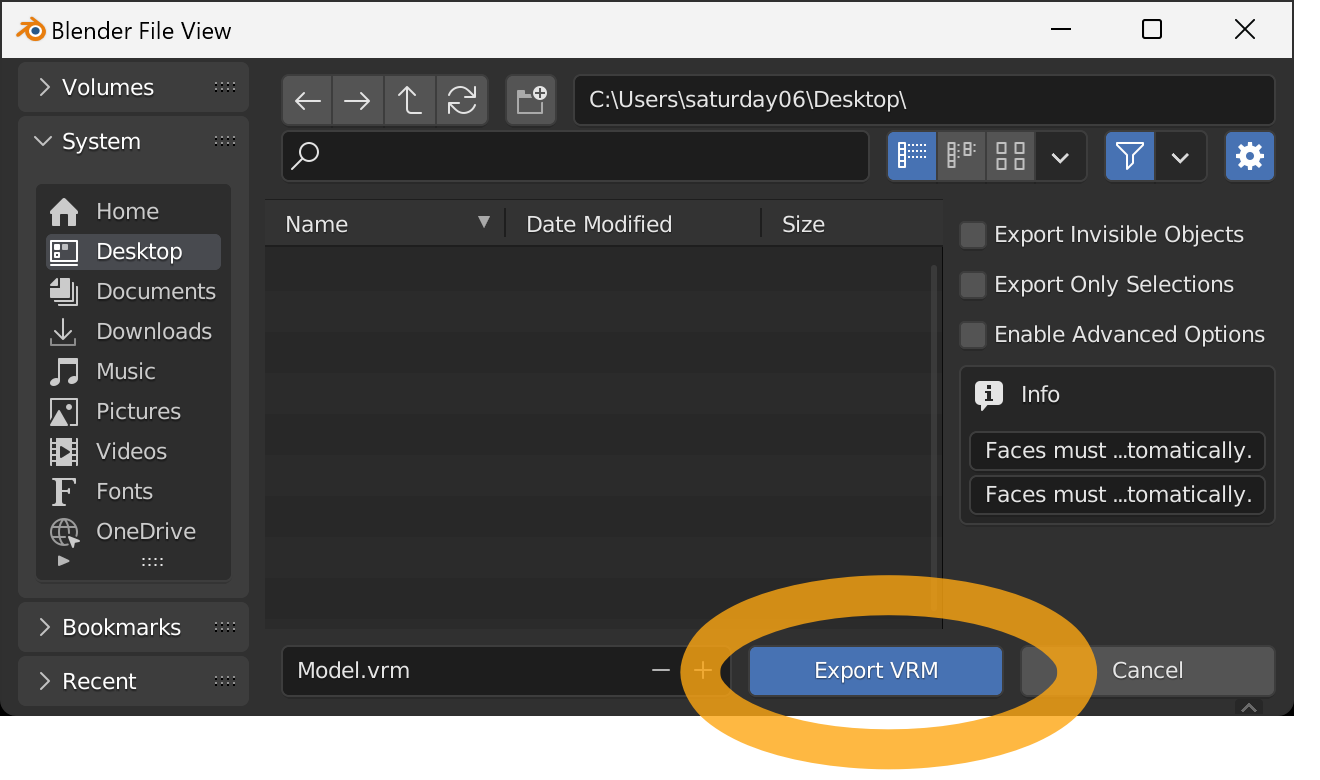
Task: Open Music in System list
Action: tap(134, 371)
